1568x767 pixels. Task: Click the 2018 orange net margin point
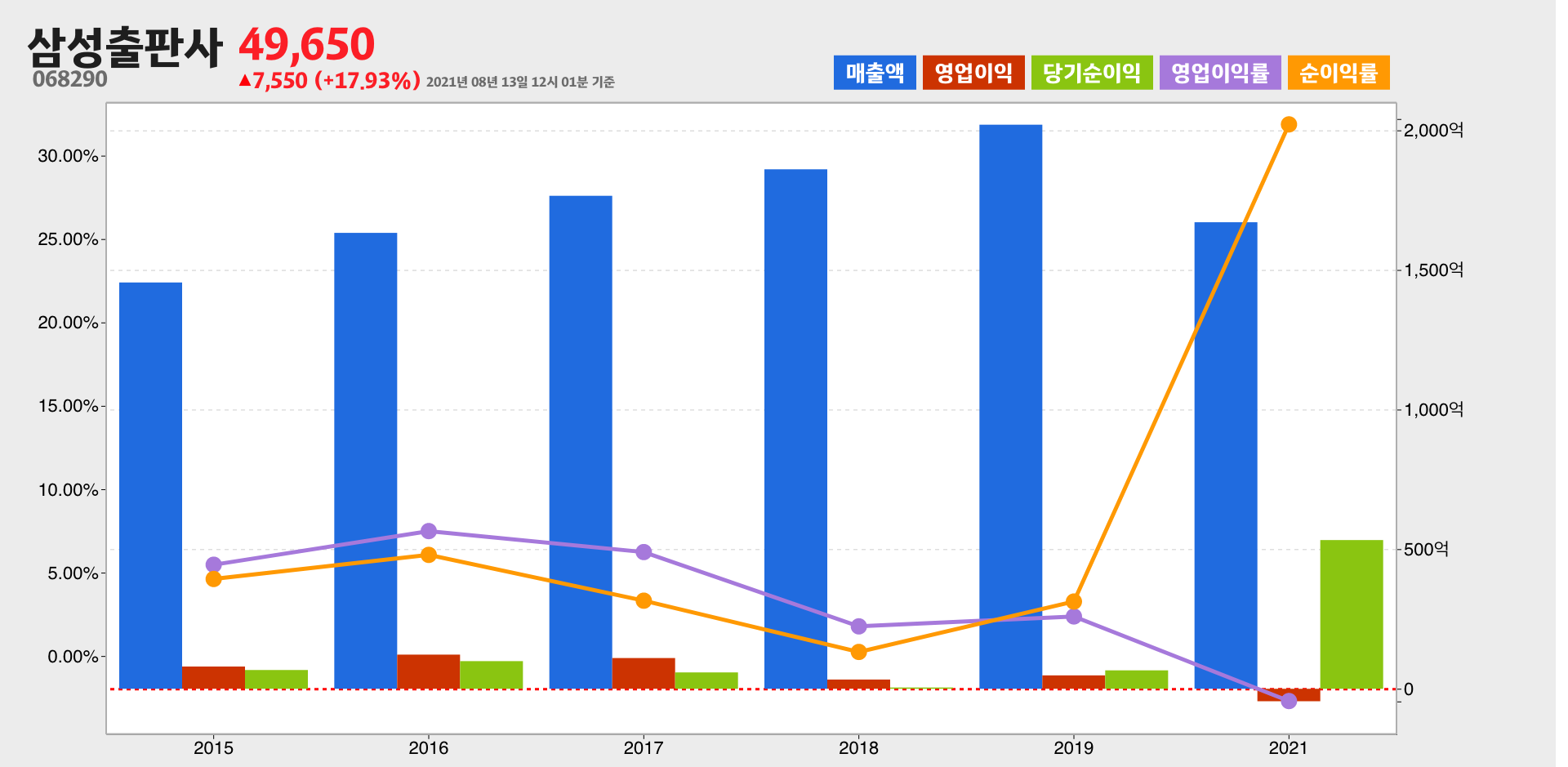click(x=858, y=652)
